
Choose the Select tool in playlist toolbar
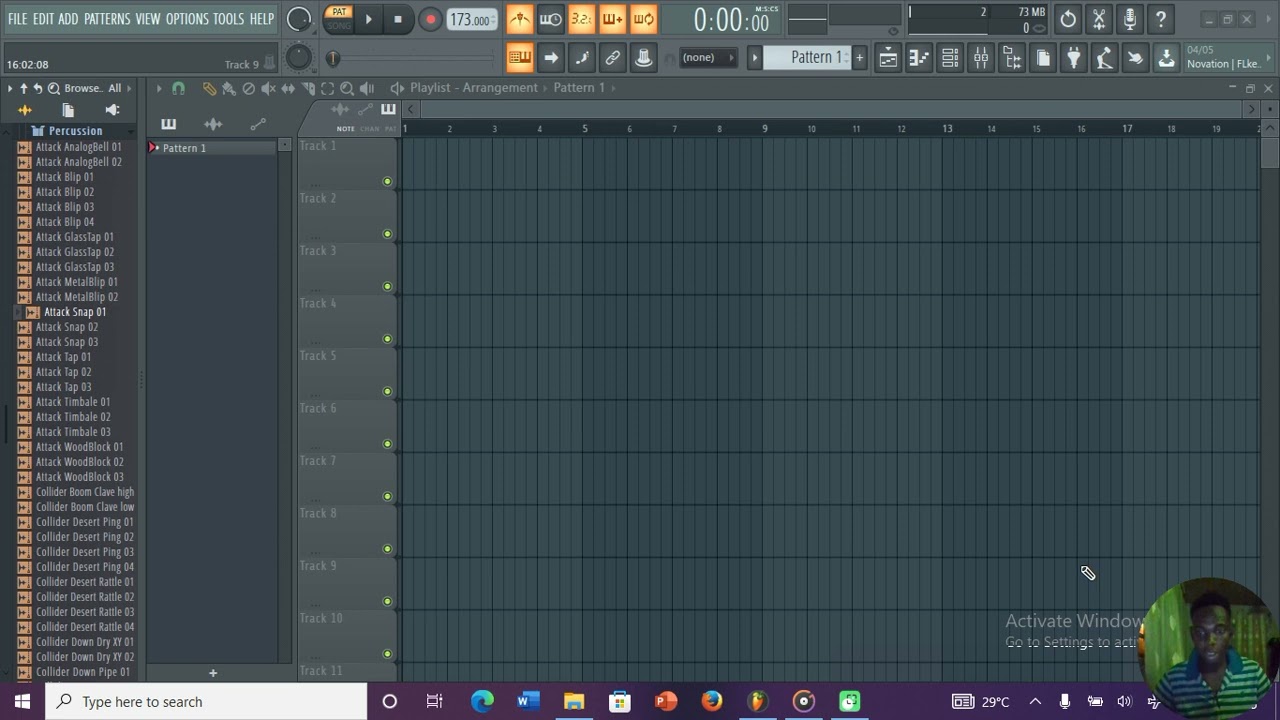tap(328, 88)
